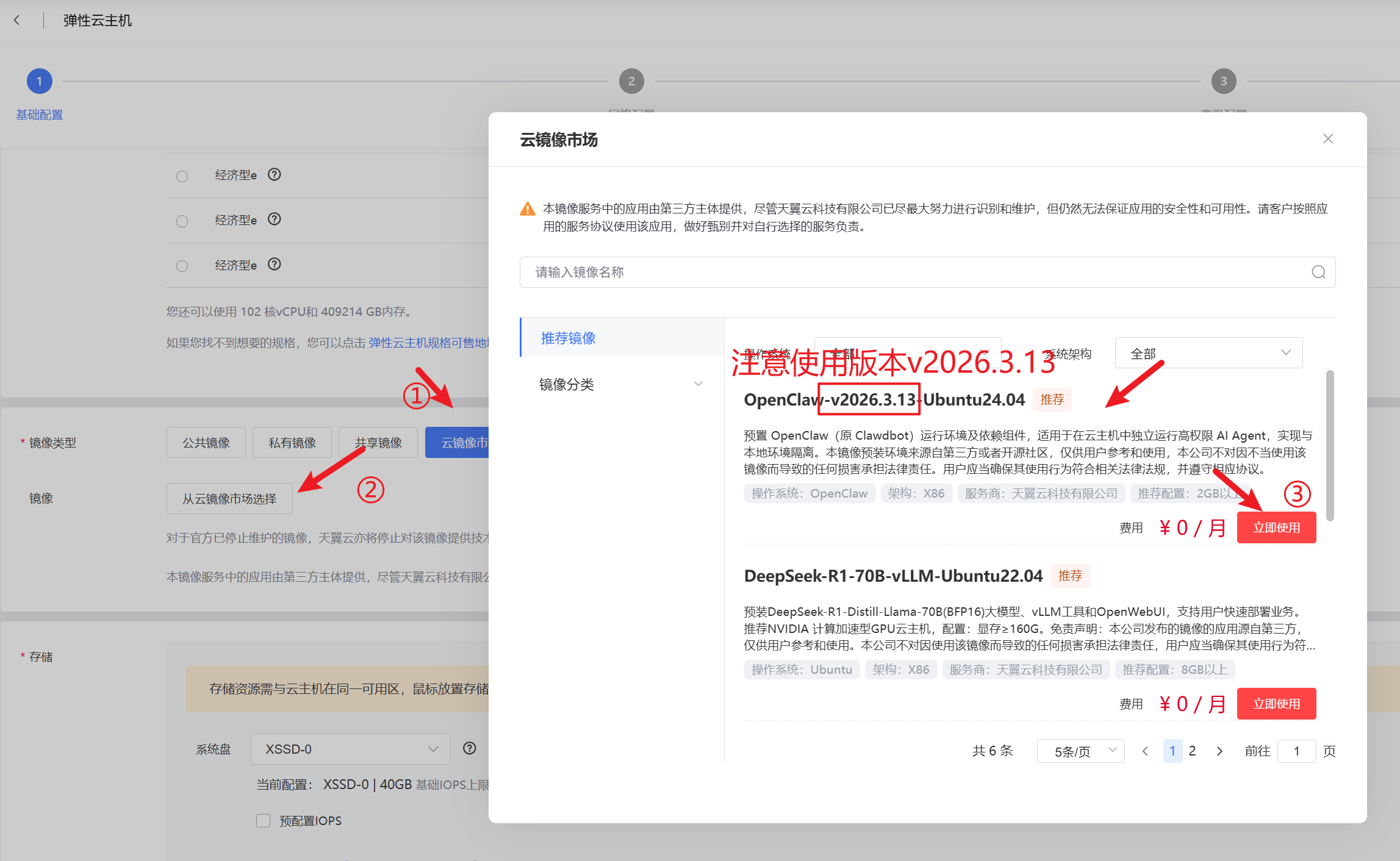
Task: Click the previous page arrow in the pagination
Action: [1145, 751]
